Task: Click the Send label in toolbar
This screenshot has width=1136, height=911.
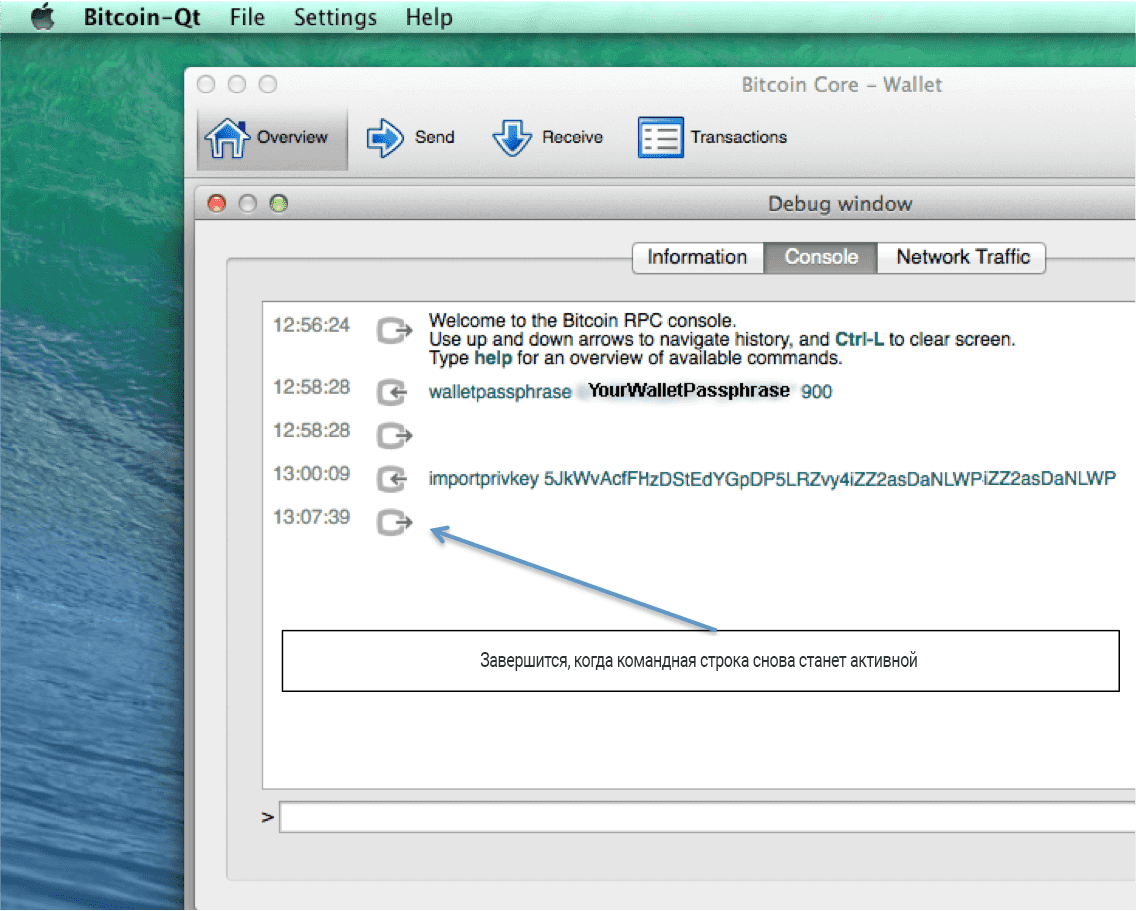Action: 435,137
